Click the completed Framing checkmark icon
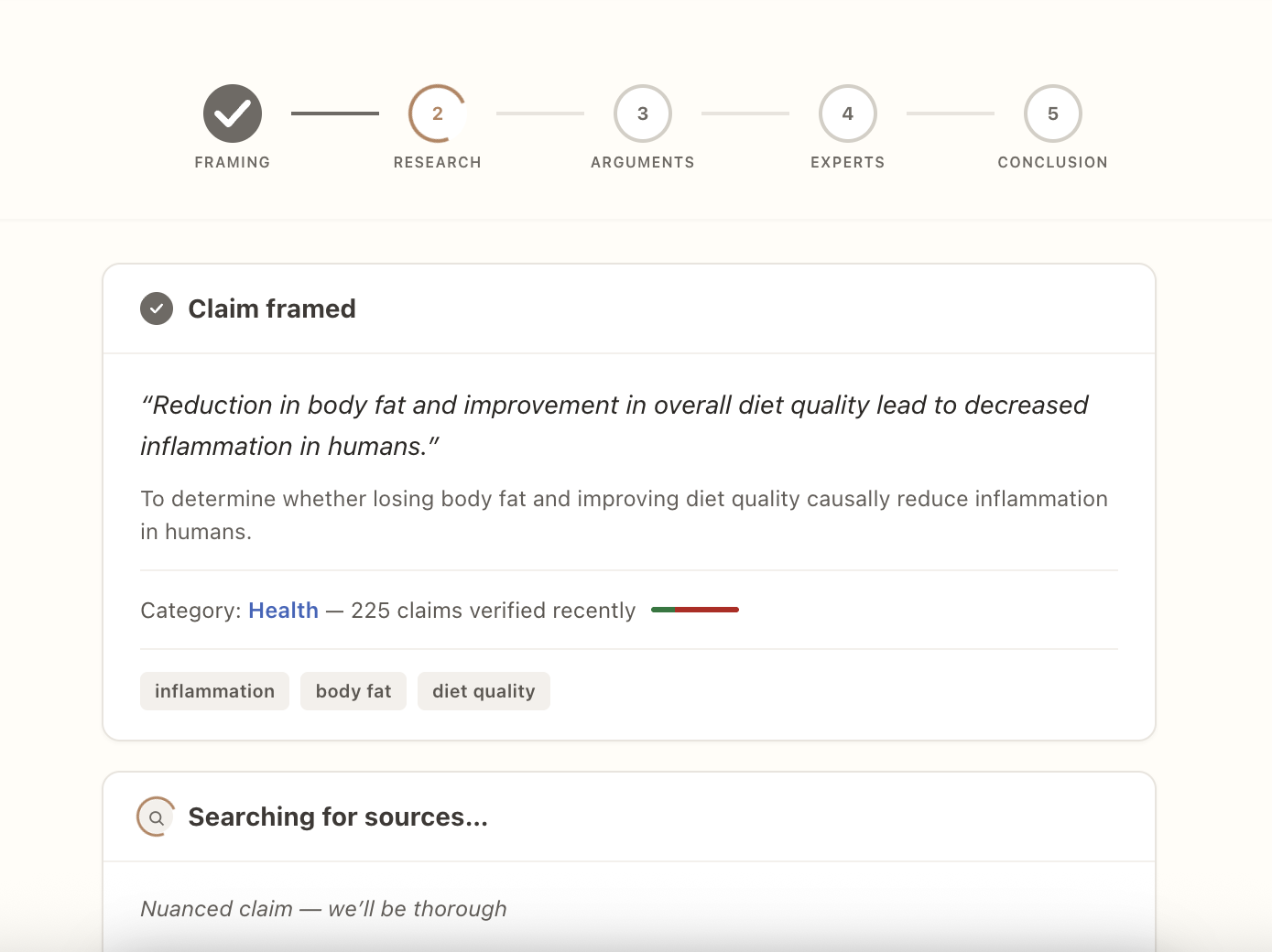This screenshot has width=1272, height=952. coord(232,114)
